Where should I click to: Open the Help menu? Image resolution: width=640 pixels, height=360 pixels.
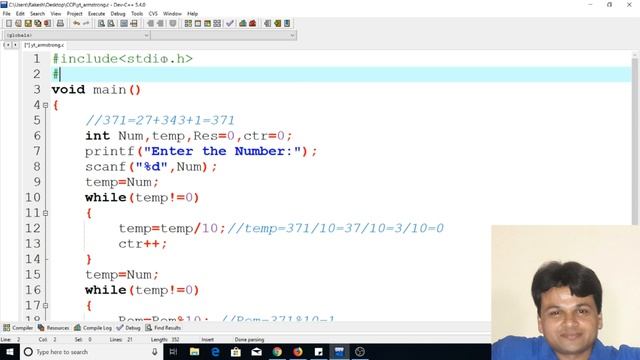(x=192, y=13)
